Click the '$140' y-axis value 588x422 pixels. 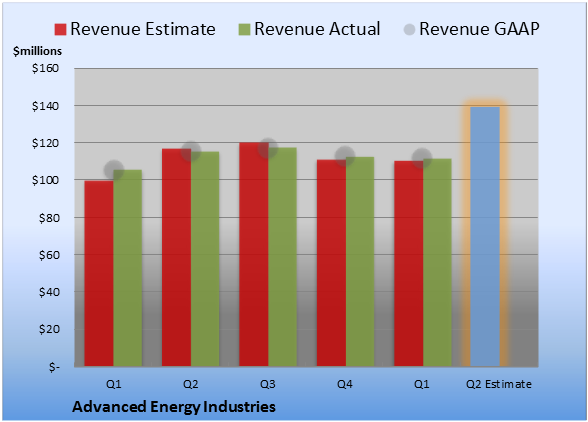pyautogui.click(x=45, y=106)
